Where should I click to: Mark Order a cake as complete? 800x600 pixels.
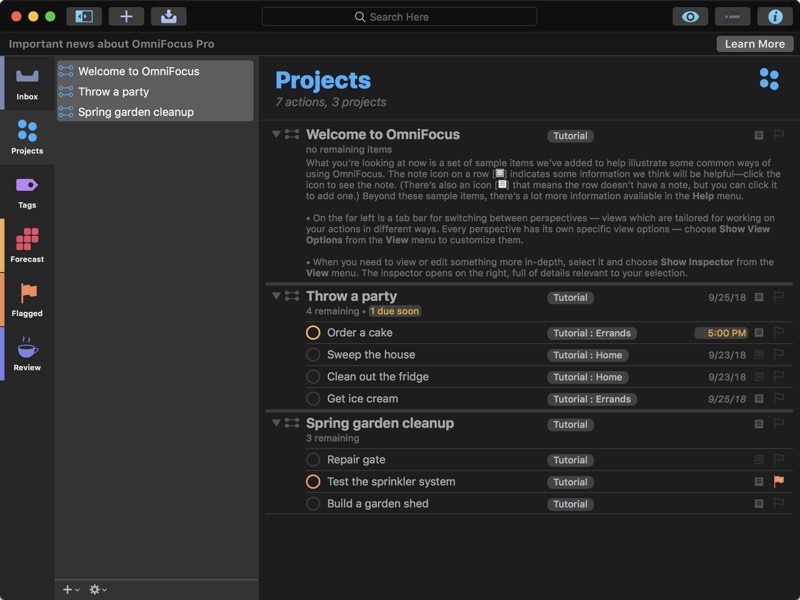tap(313, 333)
